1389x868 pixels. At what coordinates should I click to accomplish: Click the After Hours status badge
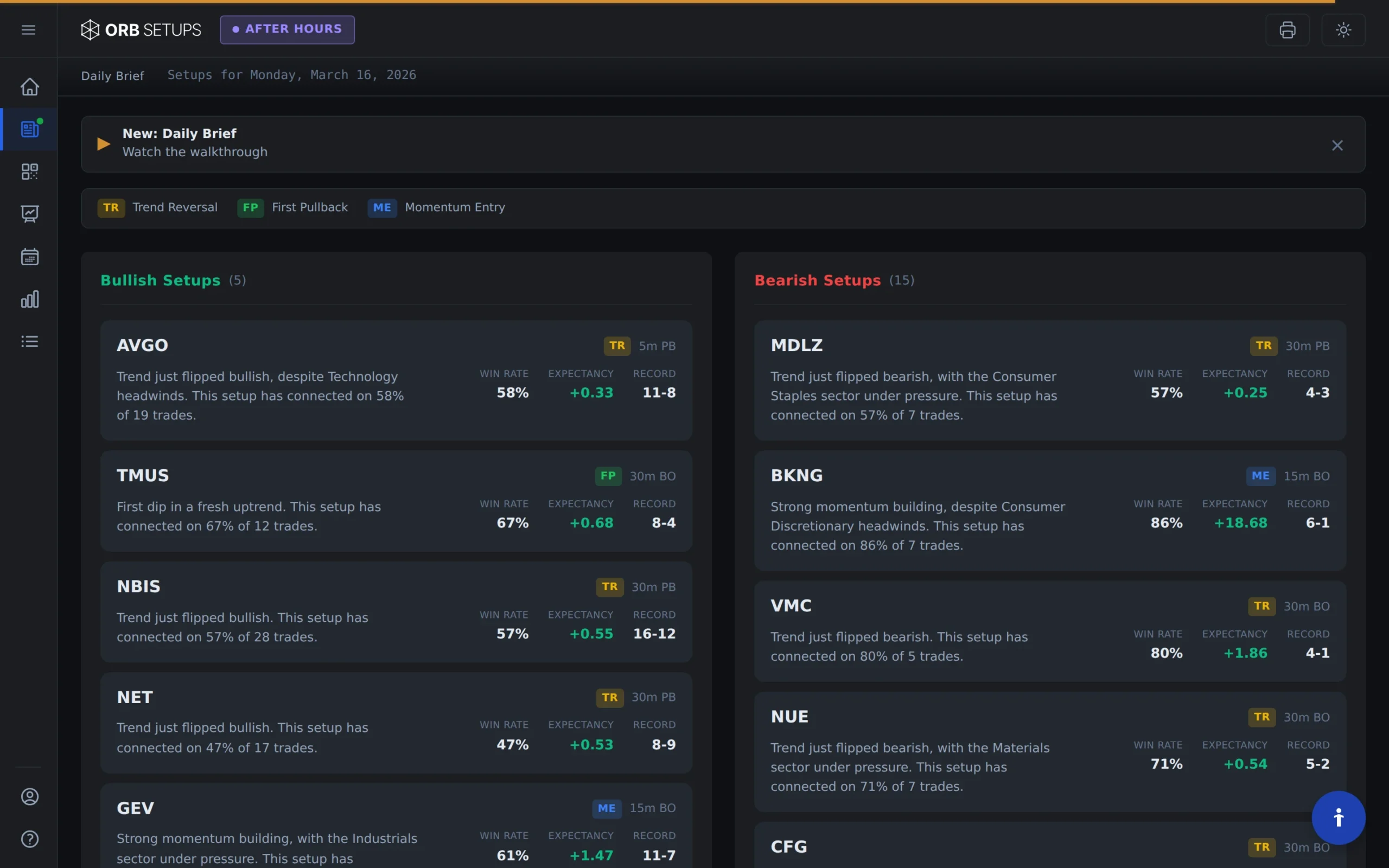[x=287, y=29]
